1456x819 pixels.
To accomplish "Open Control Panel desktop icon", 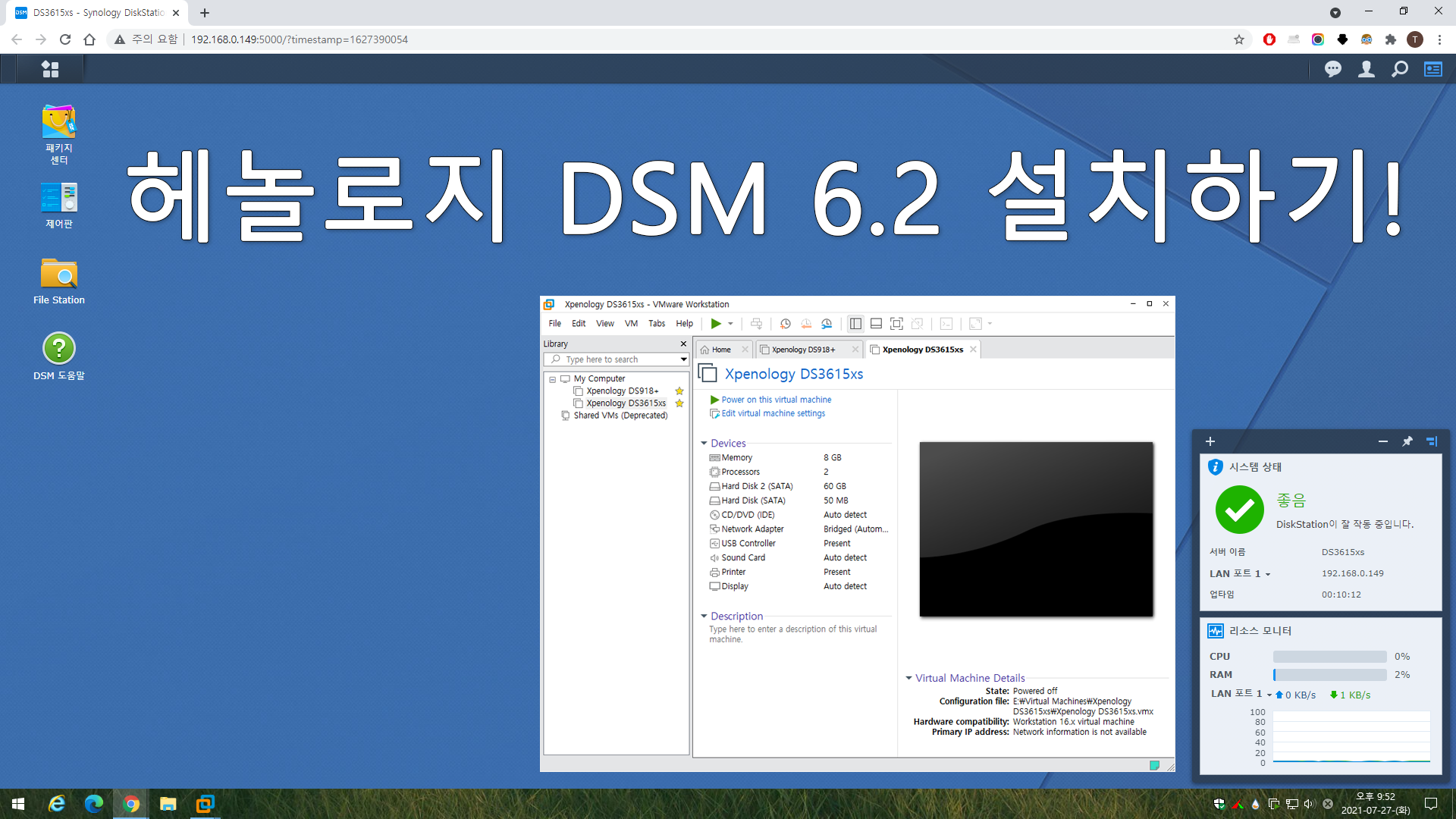I will pos(58,199).
